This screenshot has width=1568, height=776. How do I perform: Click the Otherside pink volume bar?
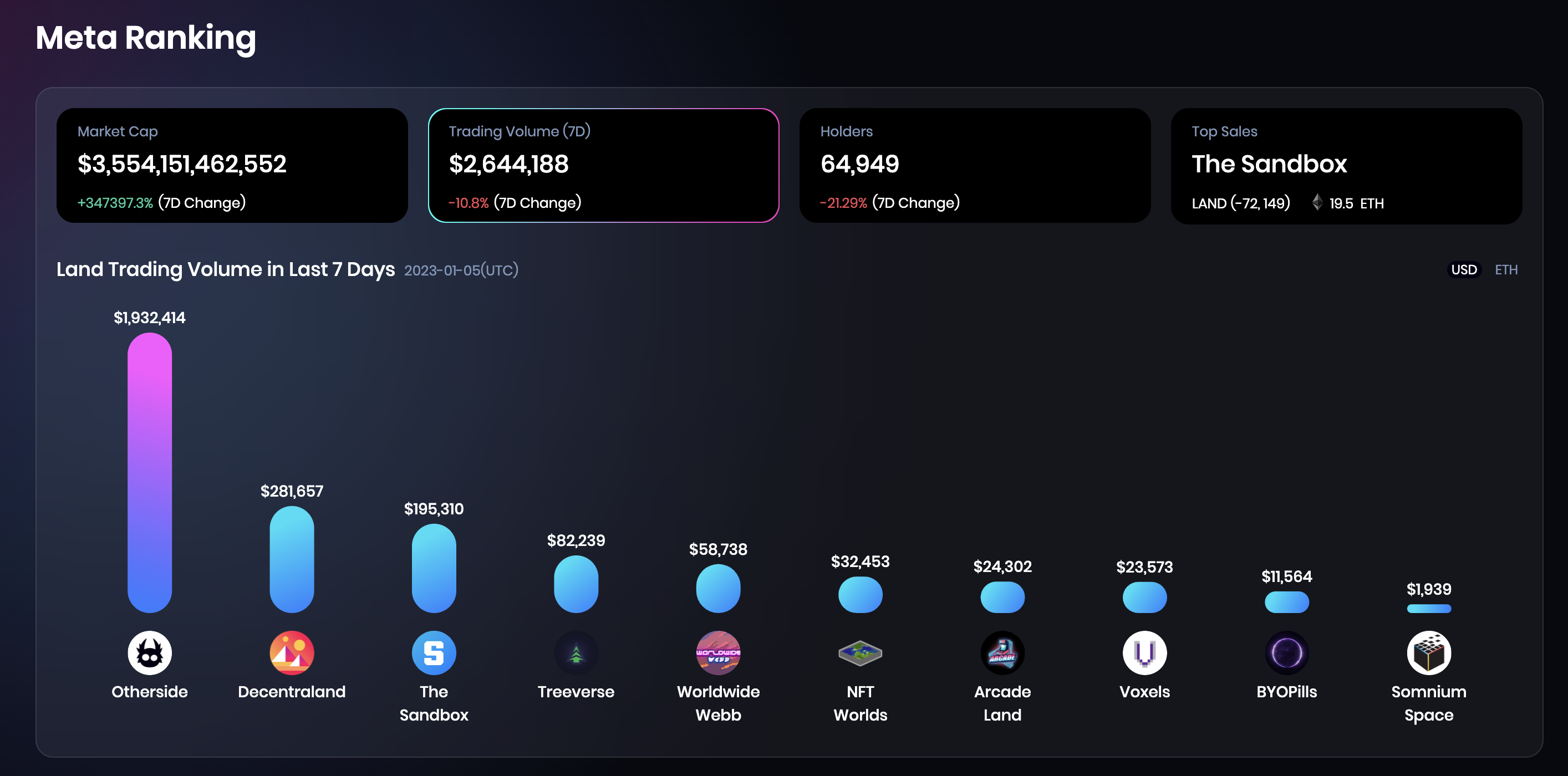150,472
